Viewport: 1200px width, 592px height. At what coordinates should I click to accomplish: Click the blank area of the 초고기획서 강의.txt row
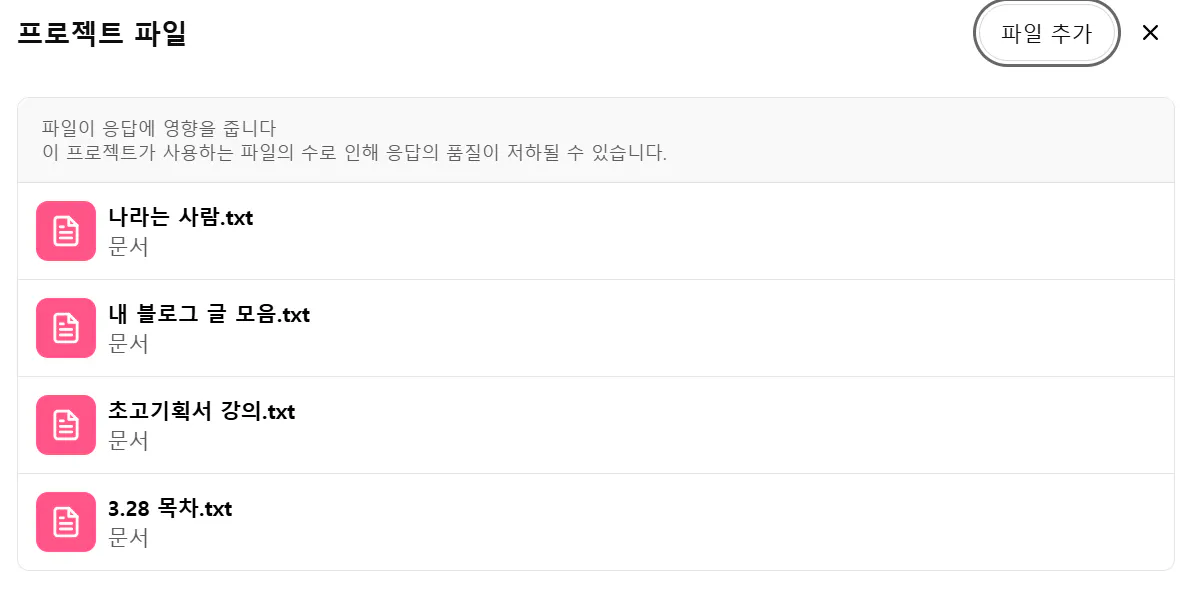(x=700, y=425)
